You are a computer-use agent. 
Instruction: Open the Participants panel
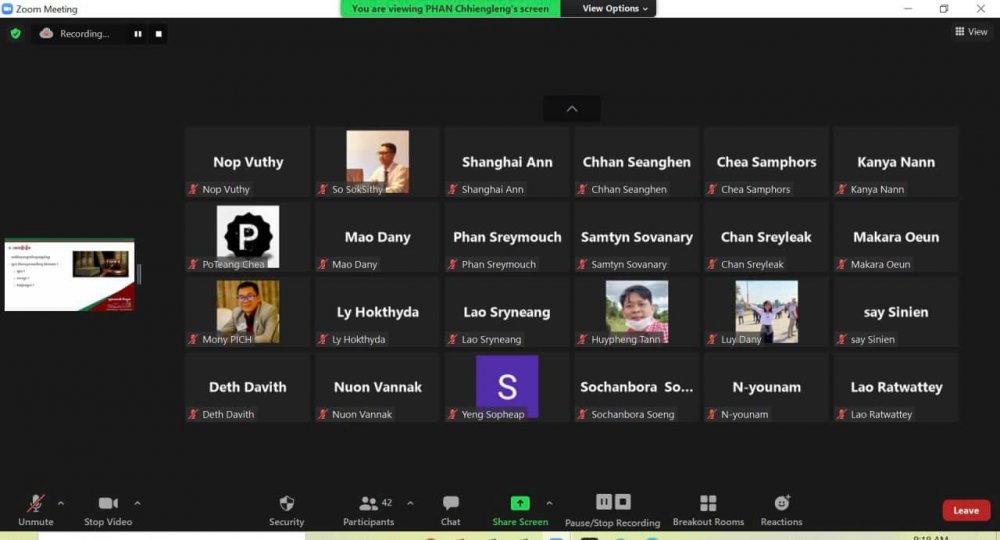tap(369, 503)
